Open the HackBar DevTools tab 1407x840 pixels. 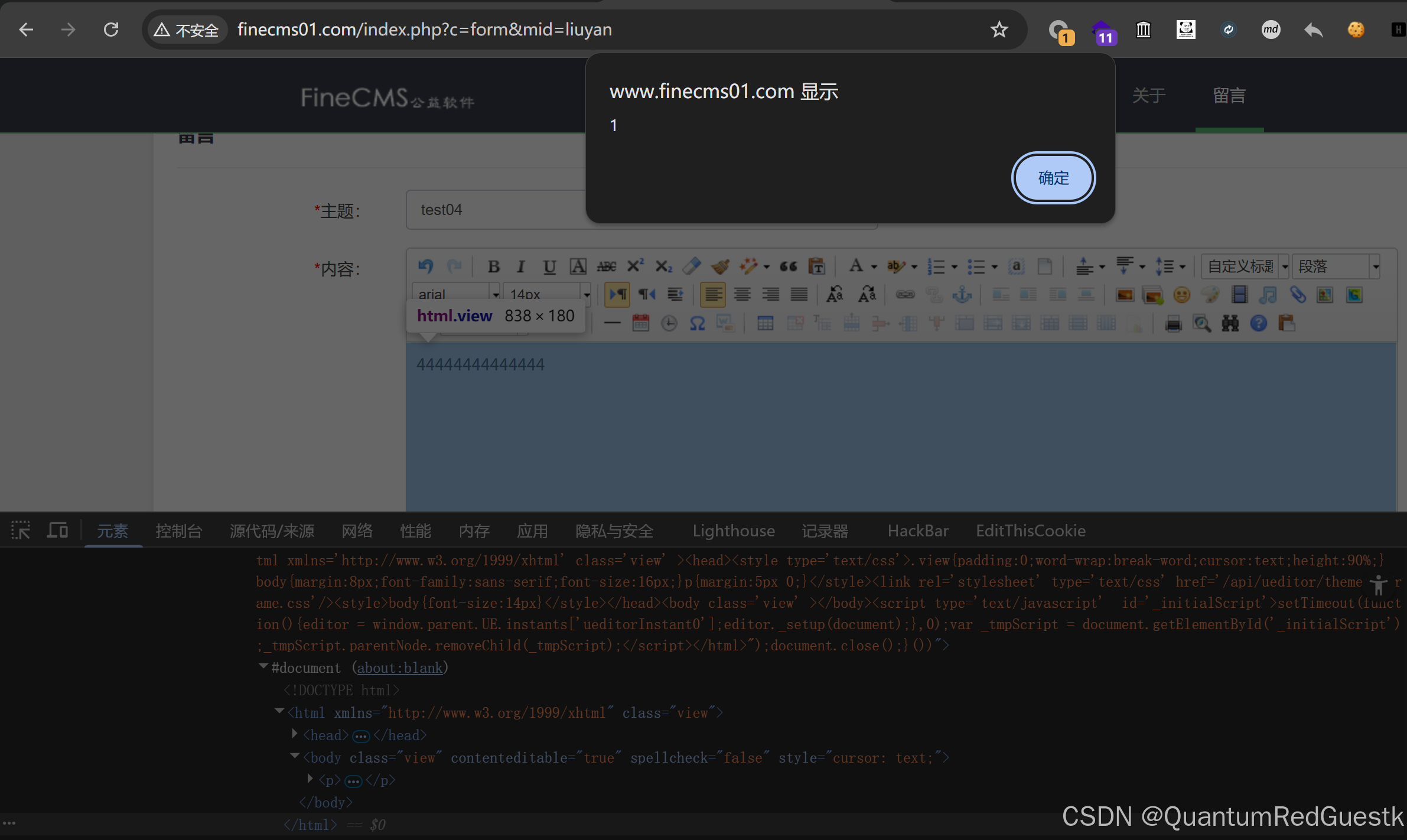tap(917, 530)
